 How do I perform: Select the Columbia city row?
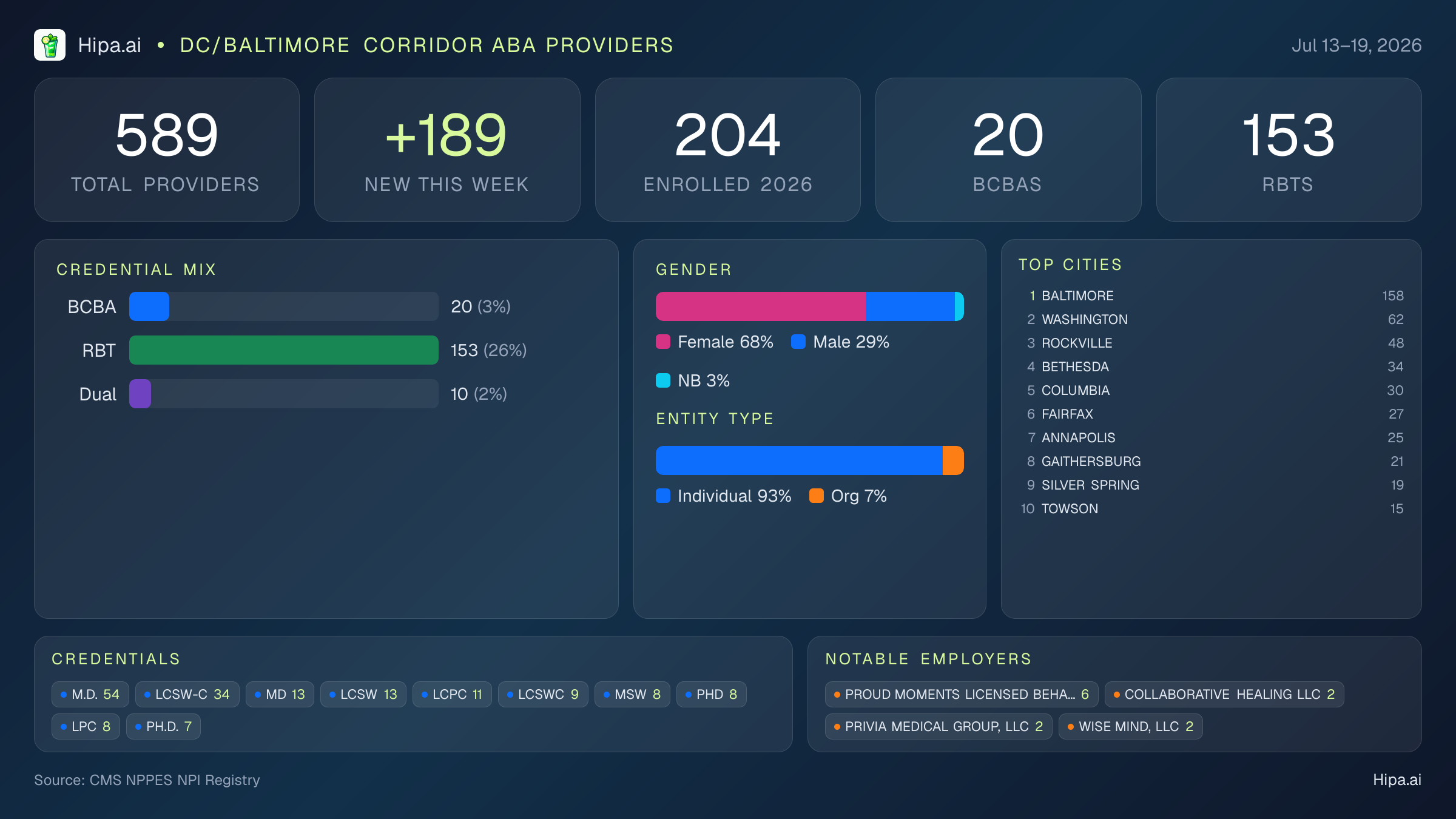(1212, 390)
